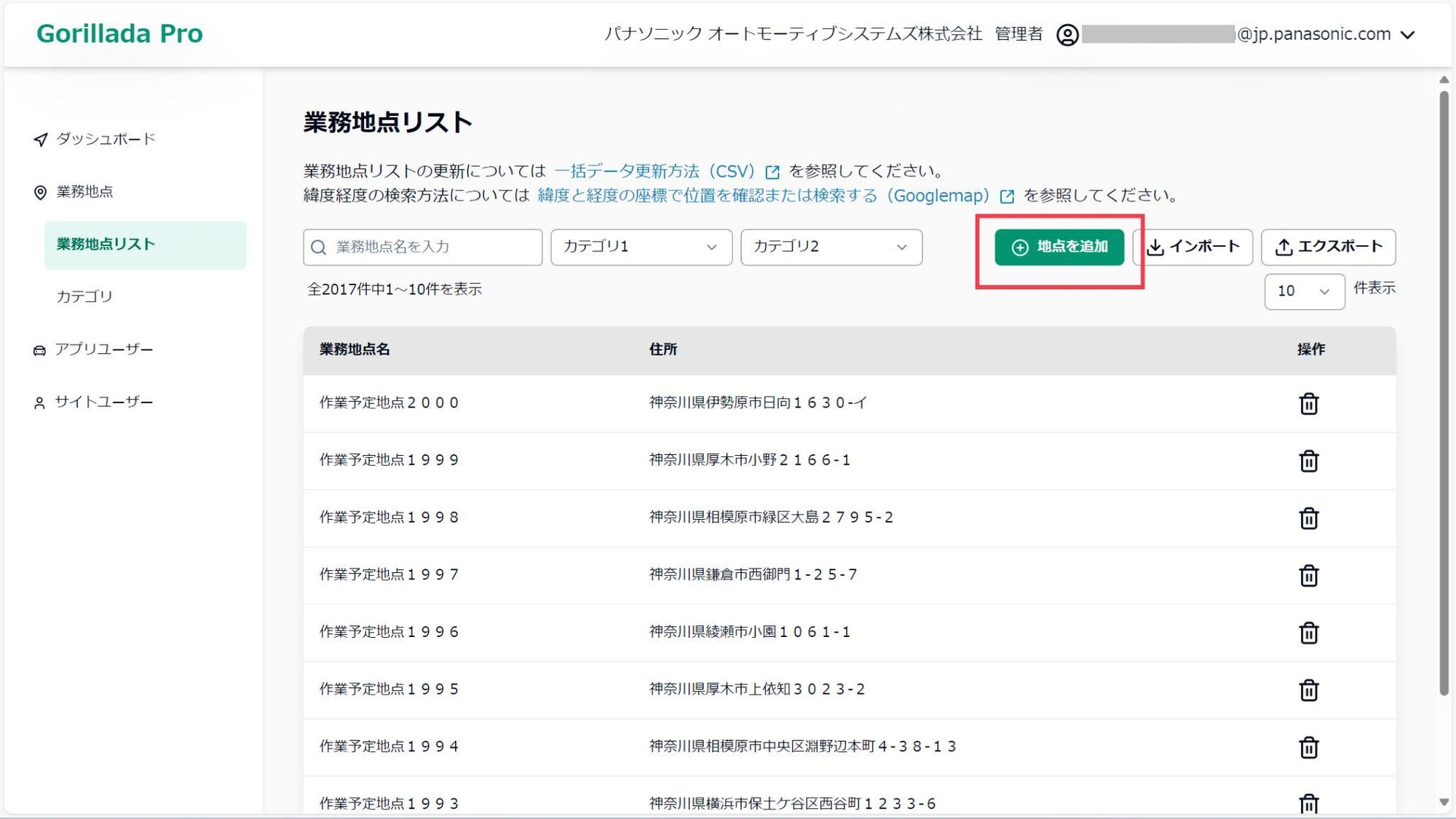Click the car icon beside アプリユーザー
Image resolution: width=1456 pixels, height=819 pixels.
coord(39,350)
